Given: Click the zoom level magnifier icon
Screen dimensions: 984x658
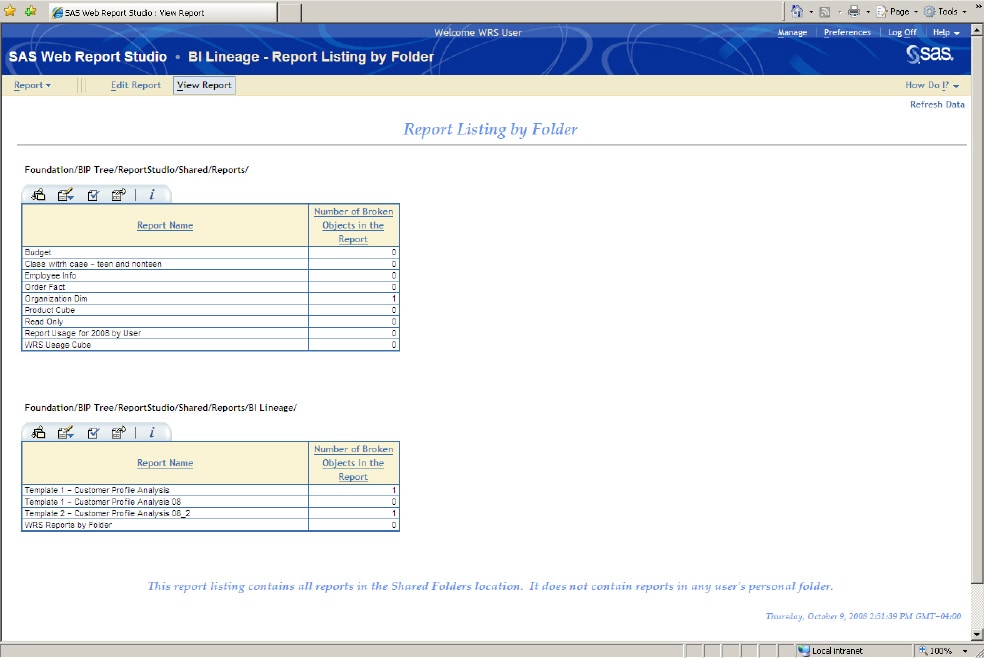Looking at the screenshot, I should tap(922, 650).
